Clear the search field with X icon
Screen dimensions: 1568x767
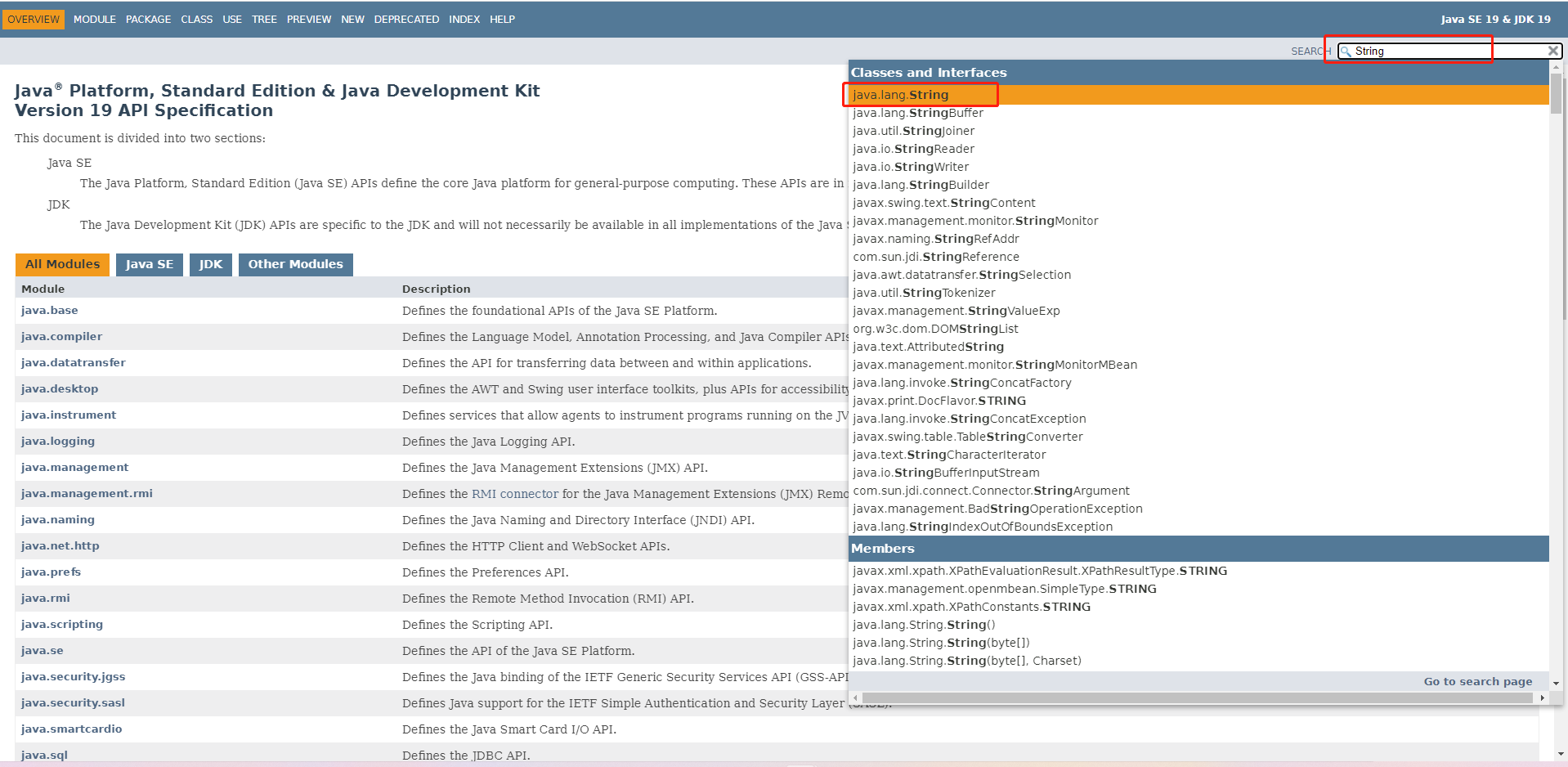[x=1552, y=51]
